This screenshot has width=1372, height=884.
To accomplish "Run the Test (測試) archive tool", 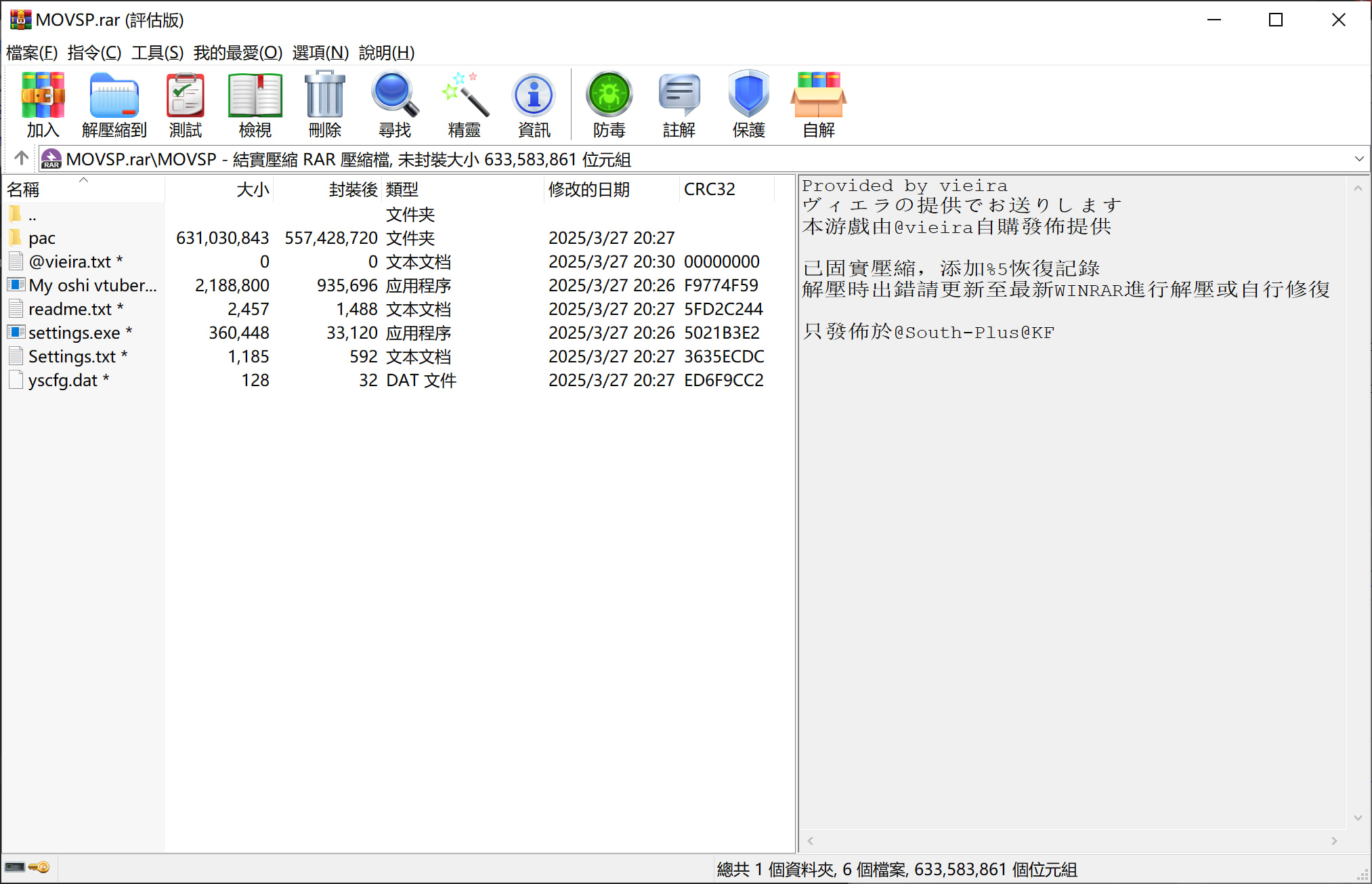I will coord(185,104).
